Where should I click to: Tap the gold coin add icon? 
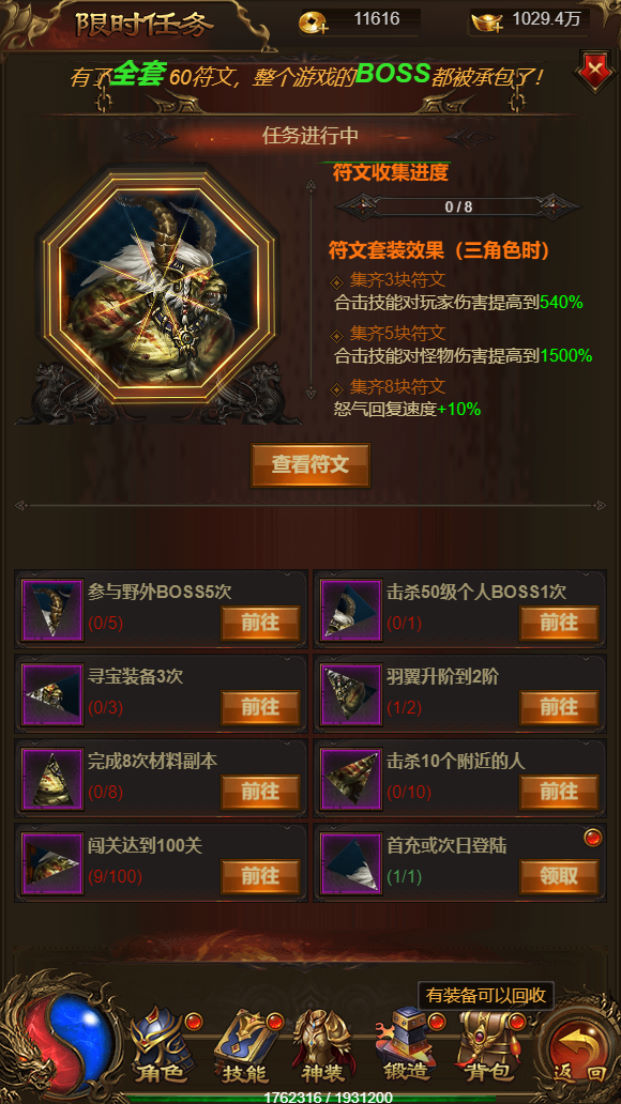pos(313,23)
